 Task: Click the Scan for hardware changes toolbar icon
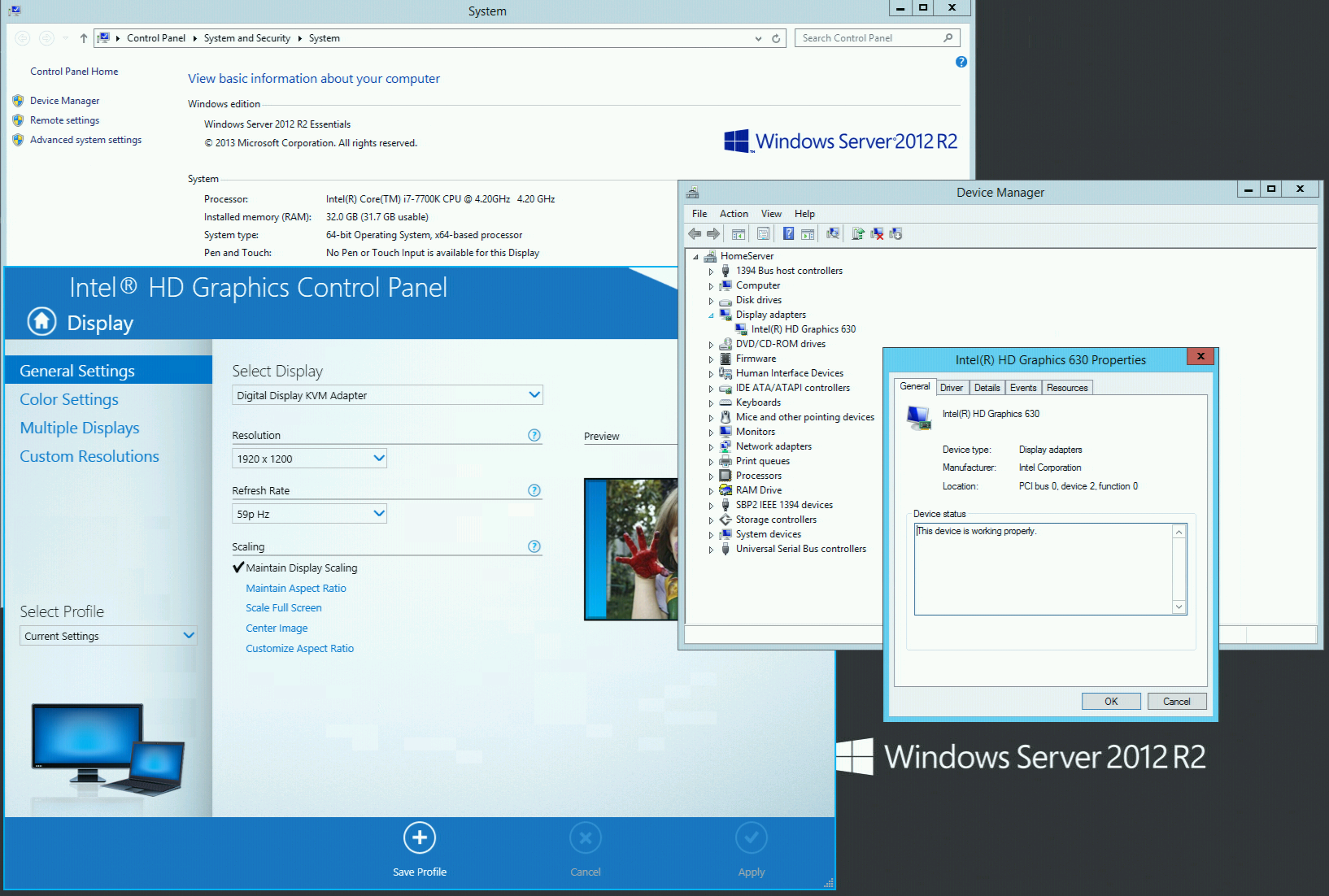click(x=833, y=234)
